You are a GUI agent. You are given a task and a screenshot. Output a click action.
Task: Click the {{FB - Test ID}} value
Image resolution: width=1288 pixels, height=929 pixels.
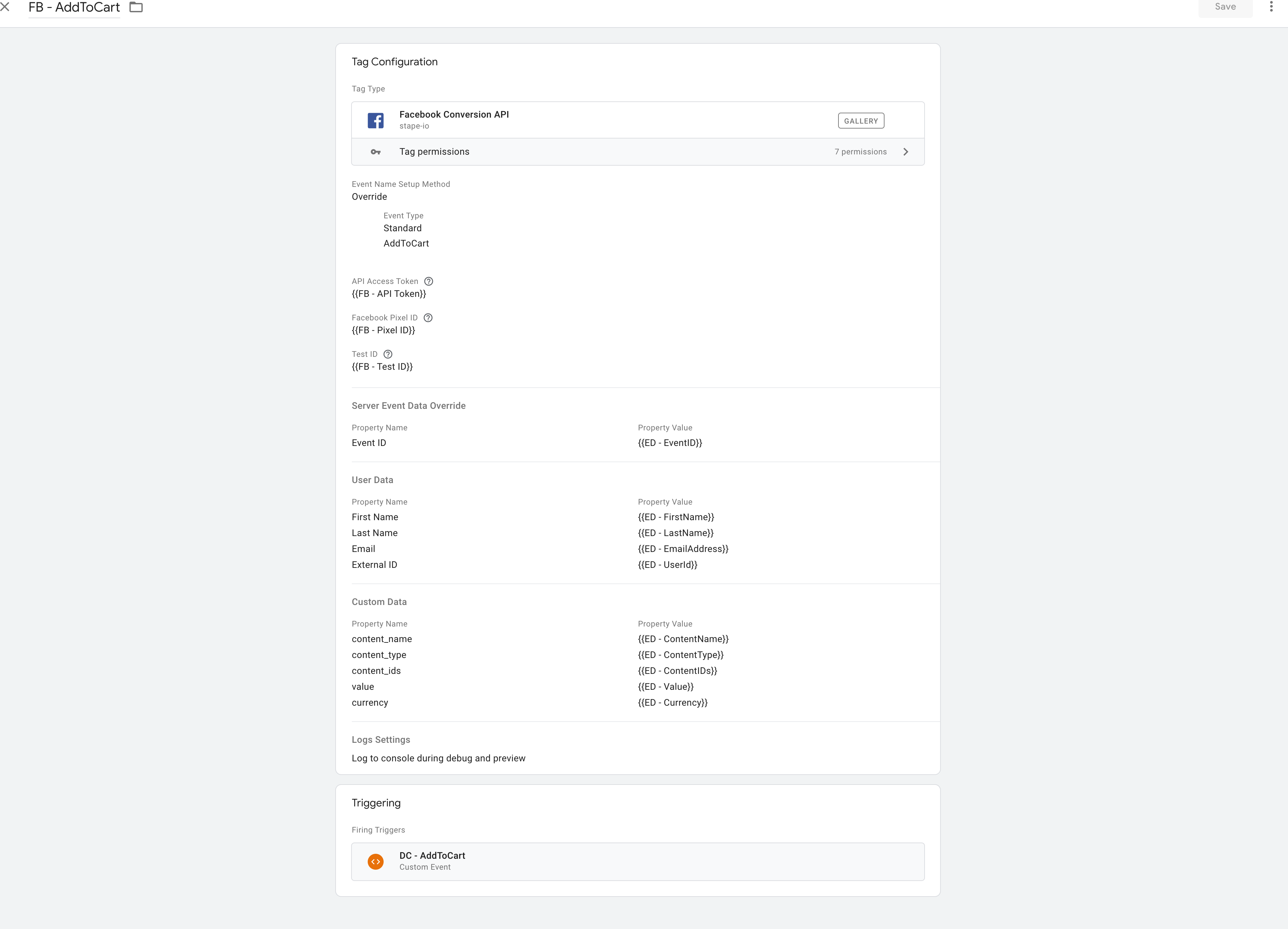point(382,366)
